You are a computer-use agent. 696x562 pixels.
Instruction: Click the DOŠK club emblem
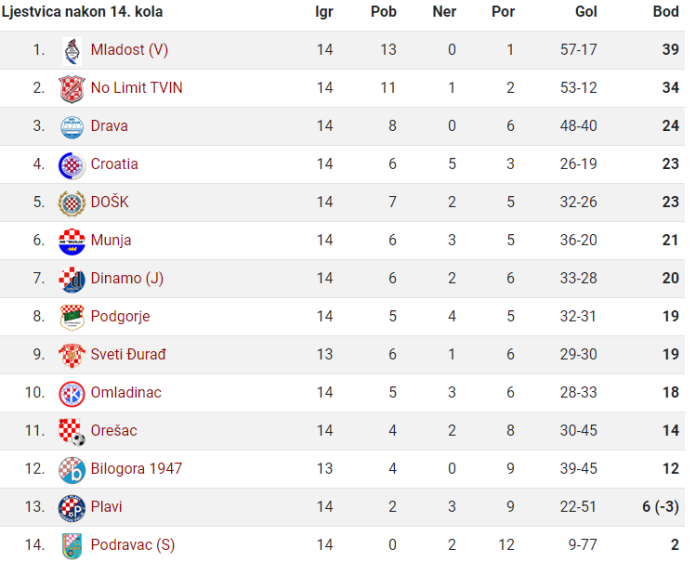[72, 203]
